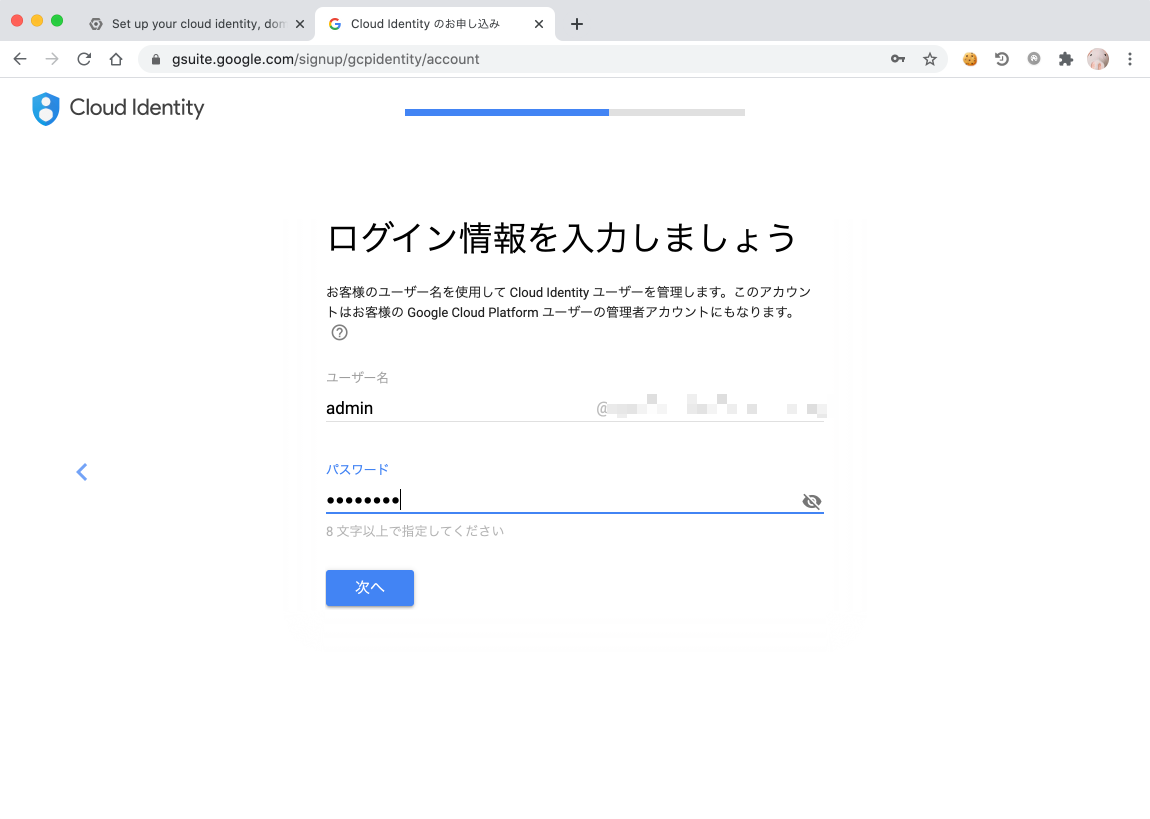
Task: Open the history clock extension
Action: point(1002,59)
